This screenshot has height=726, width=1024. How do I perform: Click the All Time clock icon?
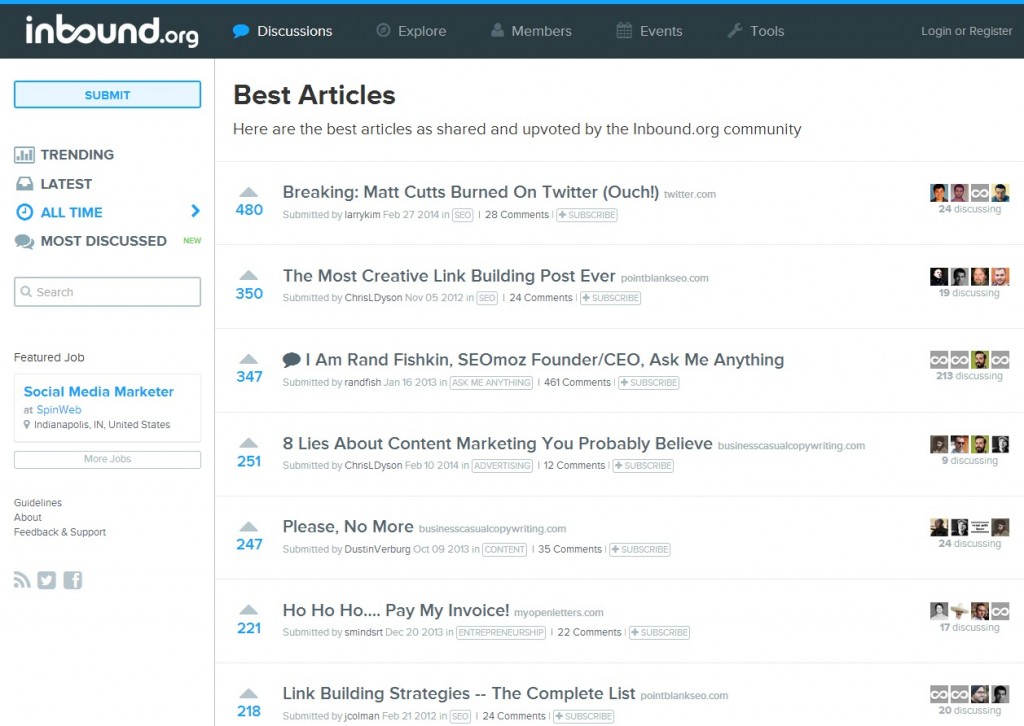(x=24, y=212)
